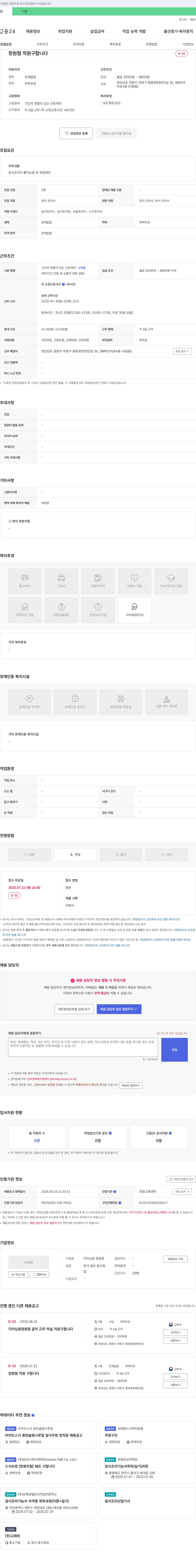Click 새창보기 for the D-33 posting
This screenshot has width=196, height=1568.
click(x=175, y=1385)
